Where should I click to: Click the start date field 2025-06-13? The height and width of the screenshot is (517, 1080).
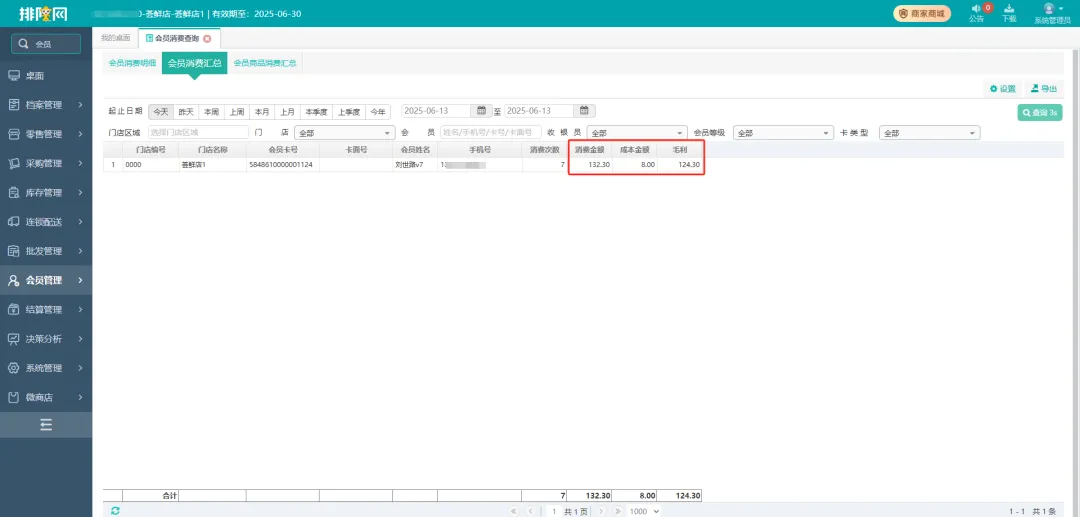coord(437,111)
